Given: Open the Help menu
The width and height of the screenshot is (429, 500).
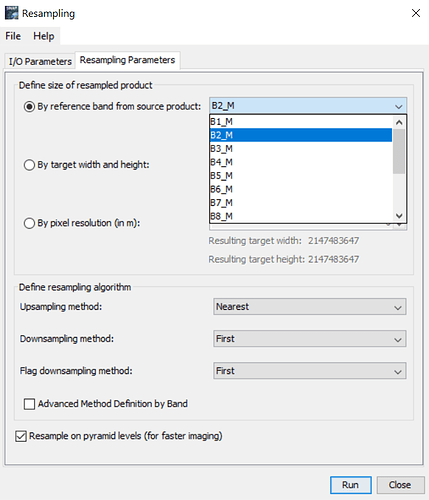Looking at the screenshot, I should pyautogui.click(x=44, y=36).
